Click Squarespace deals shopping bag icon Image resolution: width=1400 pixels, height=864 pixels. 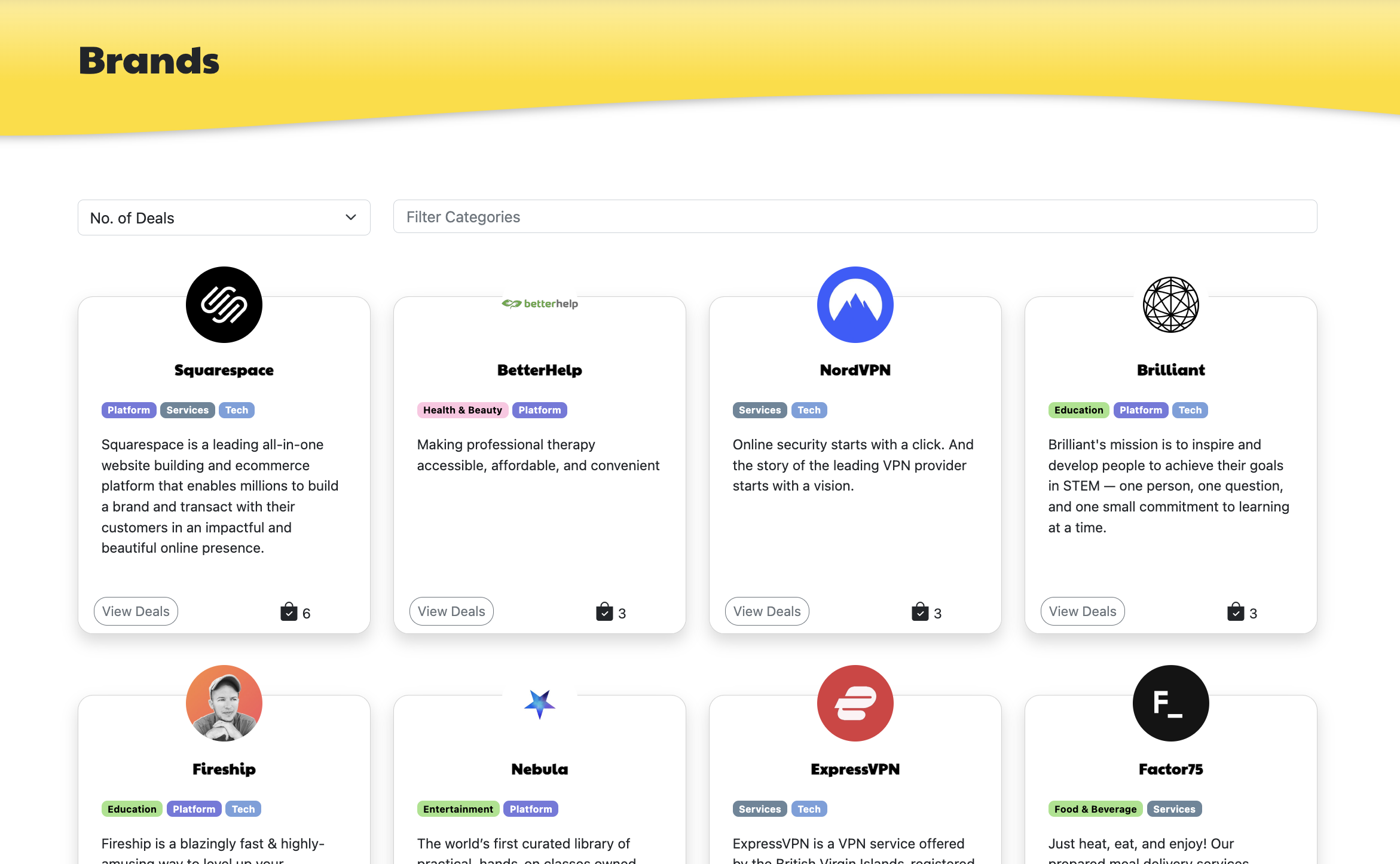[289, 612]
